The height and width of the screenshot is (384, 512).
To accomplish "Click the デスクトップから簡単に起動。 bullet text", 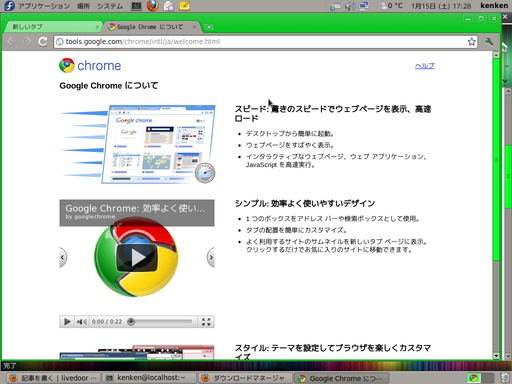I will 290,134.
